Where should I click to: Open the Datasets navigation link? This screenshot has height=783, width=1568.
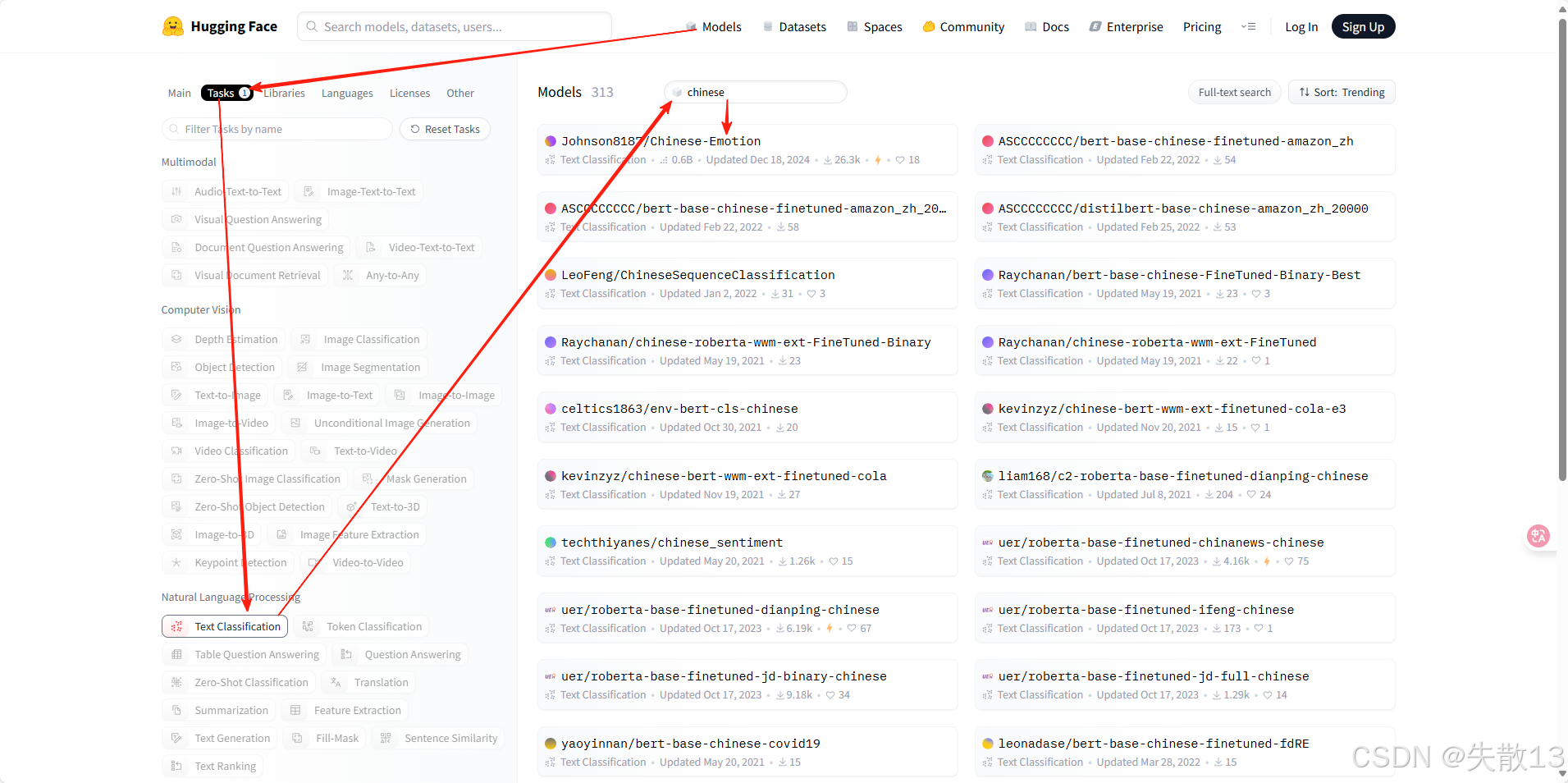tap(794, 27)
